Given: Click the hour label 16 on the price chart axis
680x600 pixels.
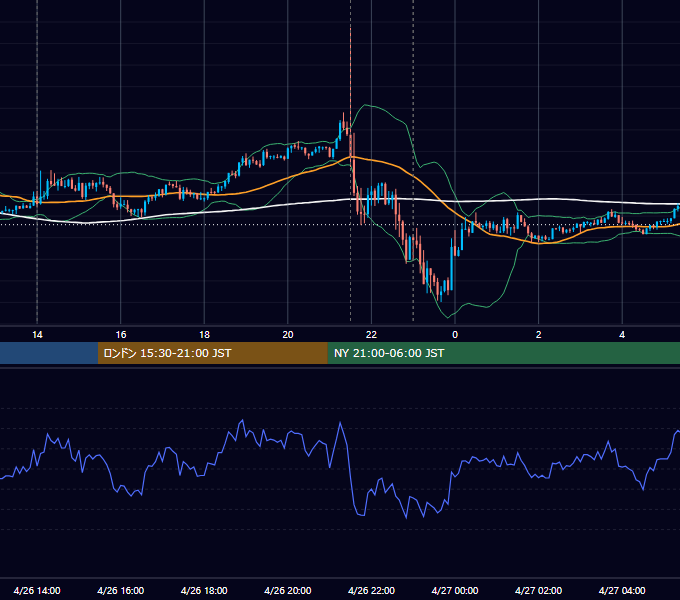Looking at the screenshot, I should pos(121,335).
